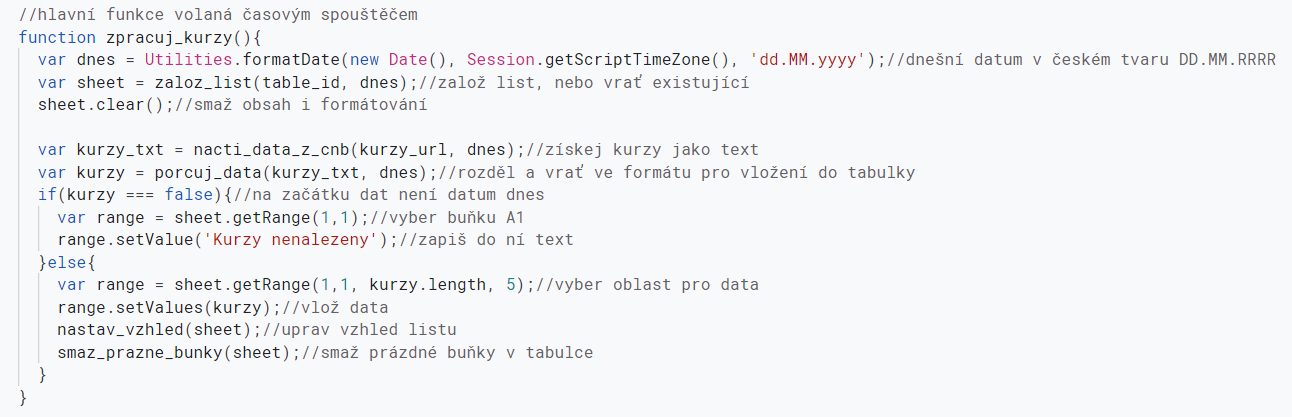The height and width of the screenshot is (417, 1292).
Task: Click on range.setValues(kurzy) statement
Action: point(163,307)
